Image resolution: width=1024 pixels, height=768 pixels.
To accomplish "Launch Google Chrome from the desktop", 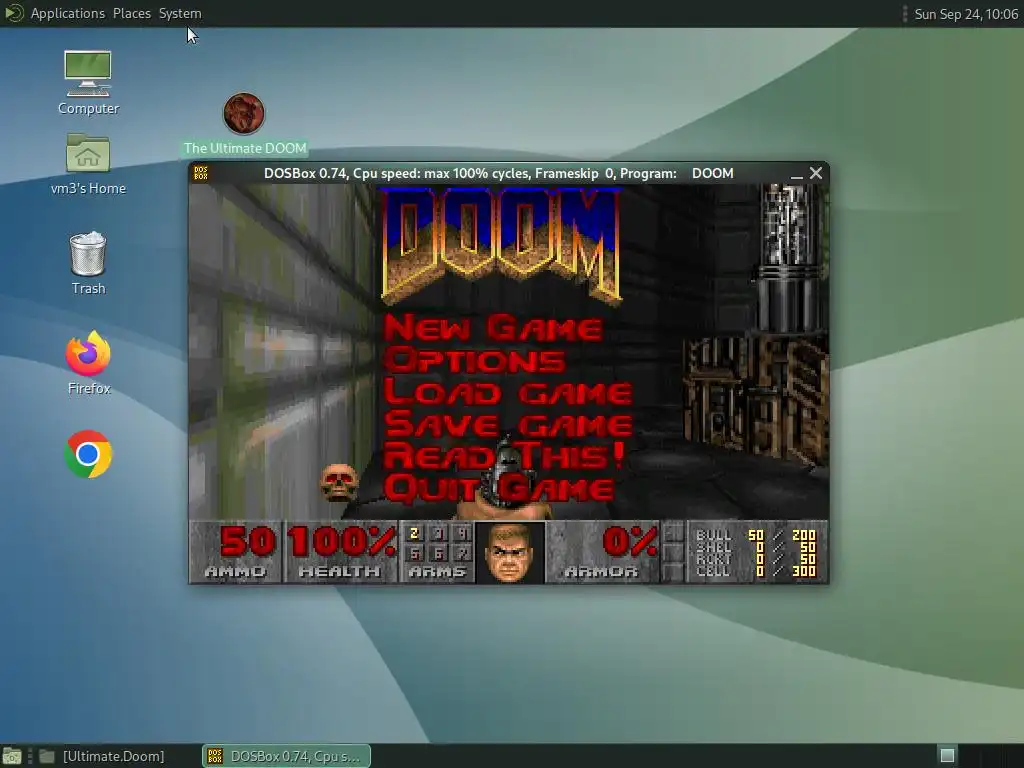I will [x=88, y=454].
